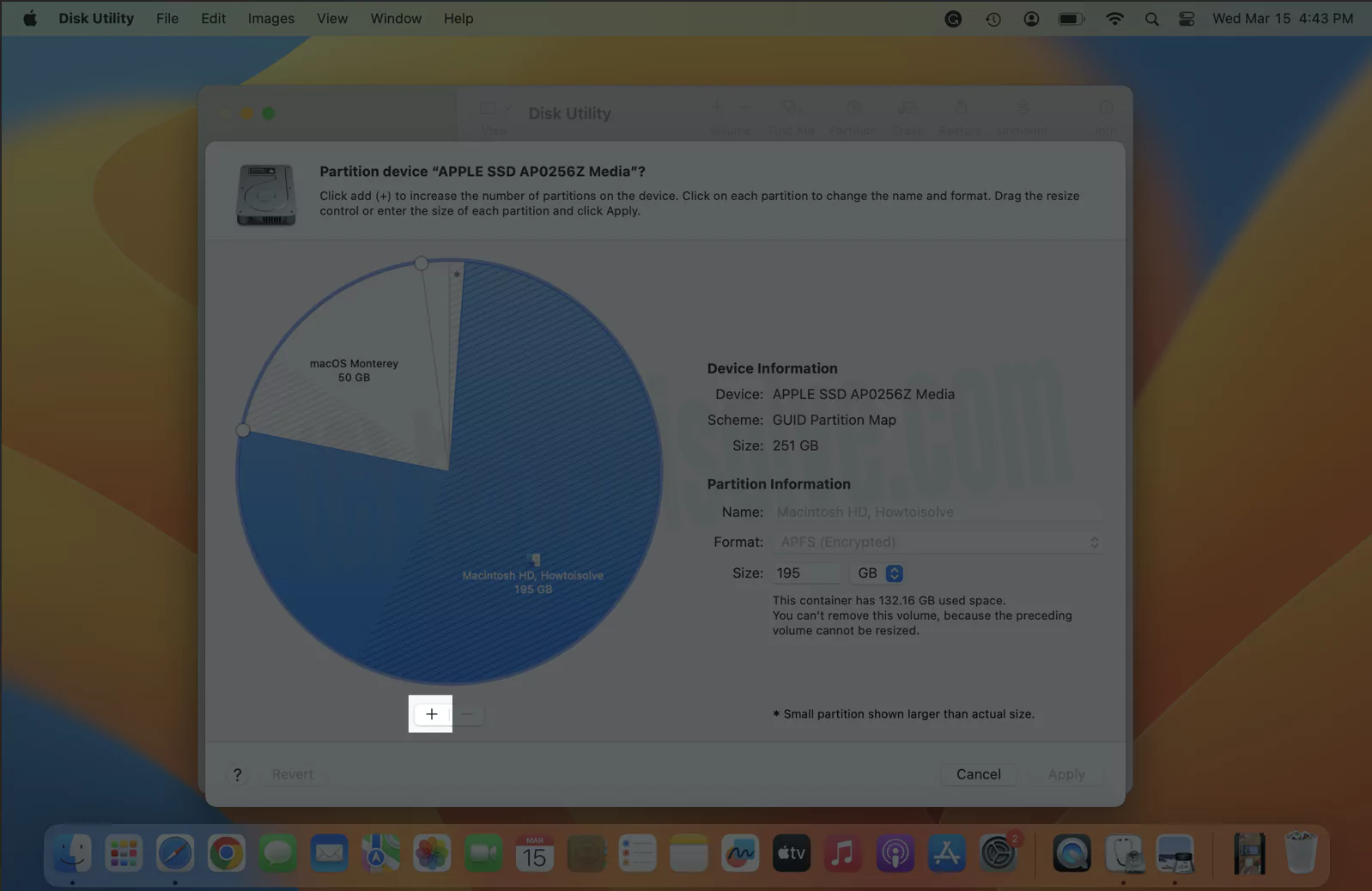Open Maps from the Dock
The width and height of the screenshot is (1372, 891).
pos(380,854)
